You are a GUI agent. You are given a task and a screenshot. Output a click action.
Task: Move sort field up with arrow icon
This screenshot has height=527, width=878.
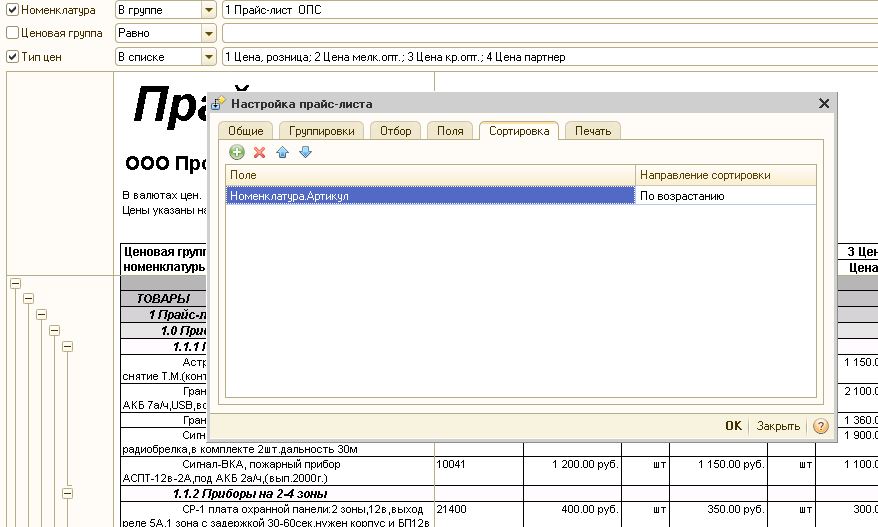[283, 152]
